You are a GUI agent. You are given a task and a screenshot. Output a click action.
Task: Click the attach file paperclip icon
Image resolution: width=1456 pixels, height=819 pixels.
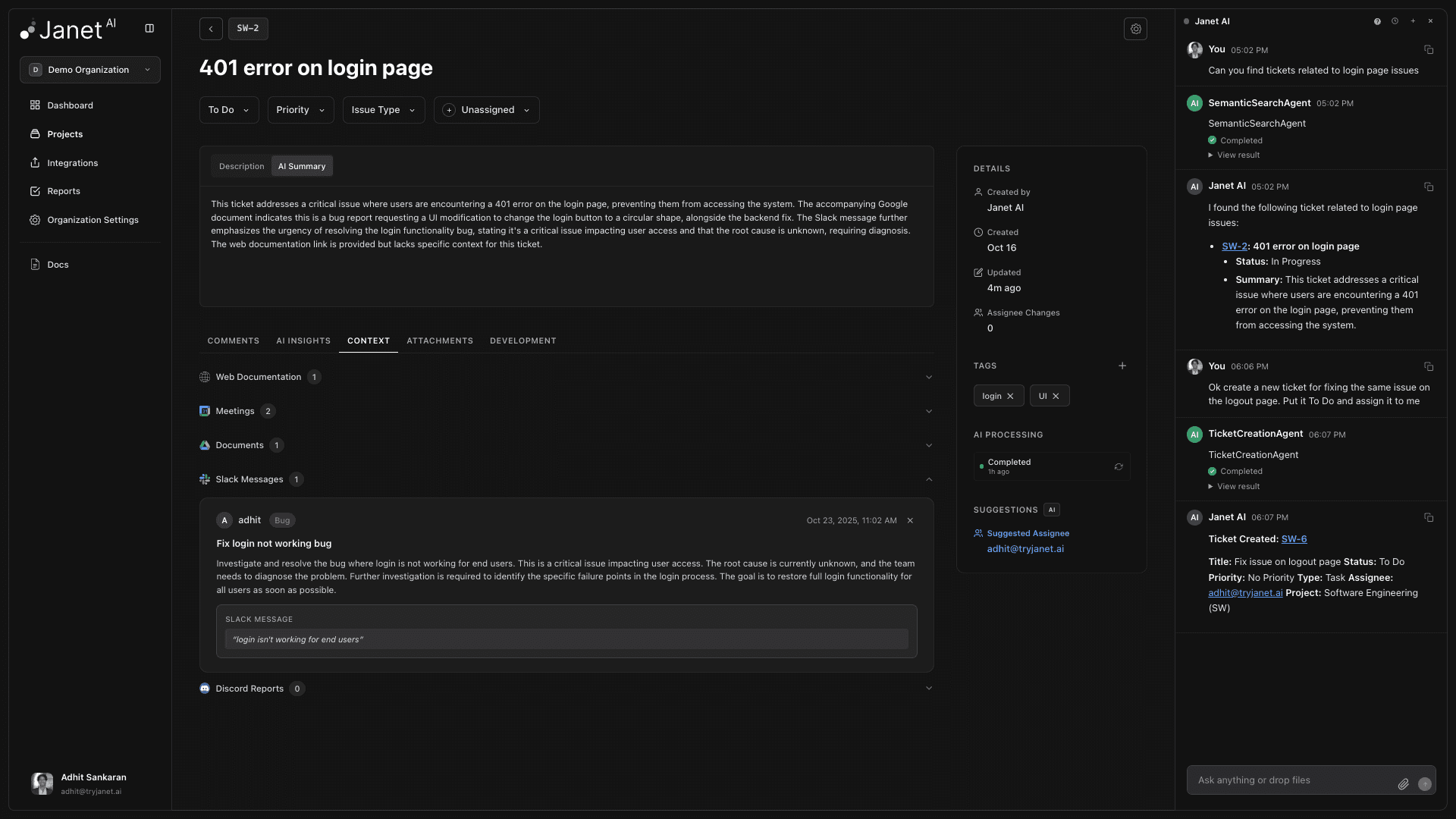[x=1403, y=784]
